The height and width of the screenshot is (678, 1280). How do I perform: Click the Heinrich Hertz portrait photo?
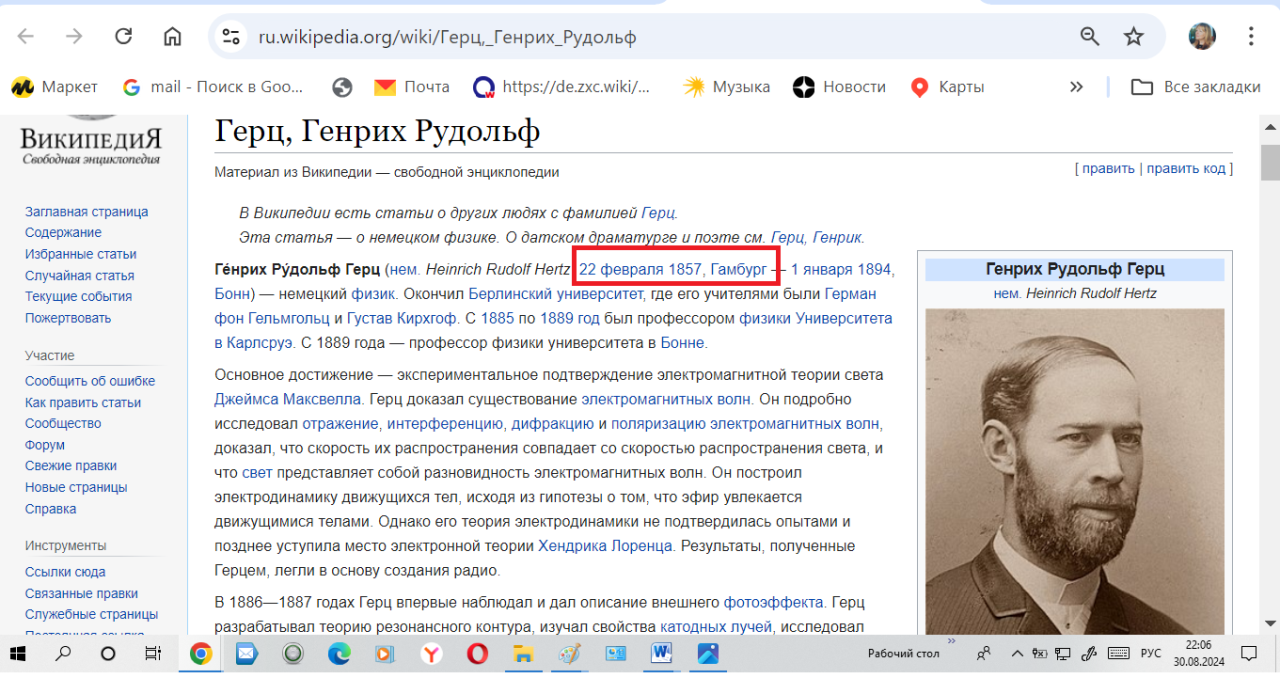(1074, 470)
